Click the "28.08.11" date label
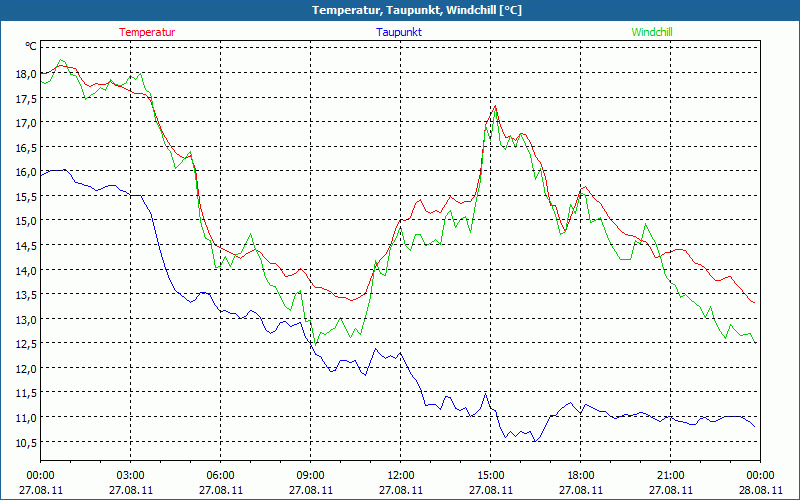The width and height of the screenshot is (800, 500). click(761, 490)
